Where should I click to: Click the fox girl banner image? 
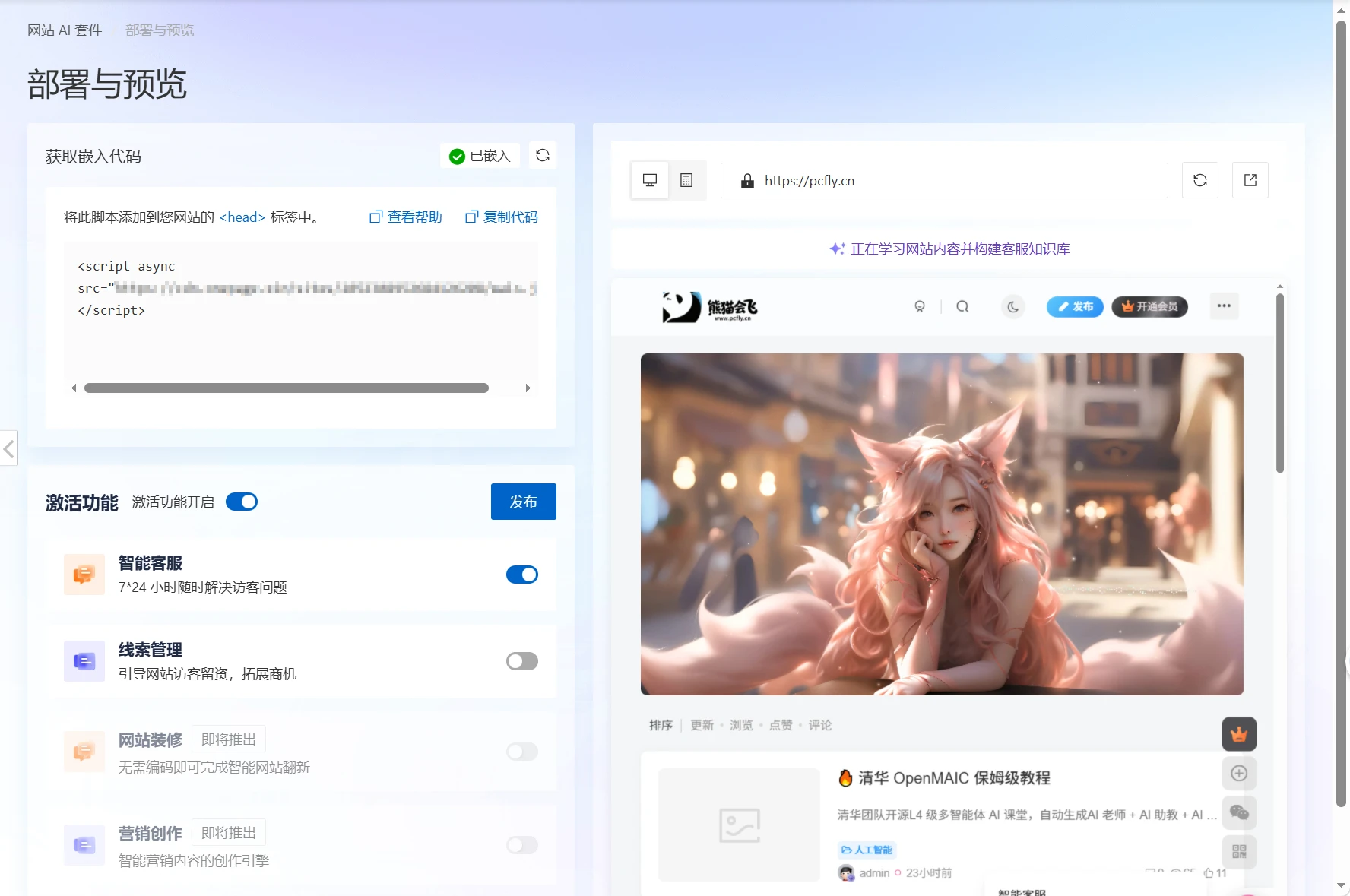tap(942, 524)
